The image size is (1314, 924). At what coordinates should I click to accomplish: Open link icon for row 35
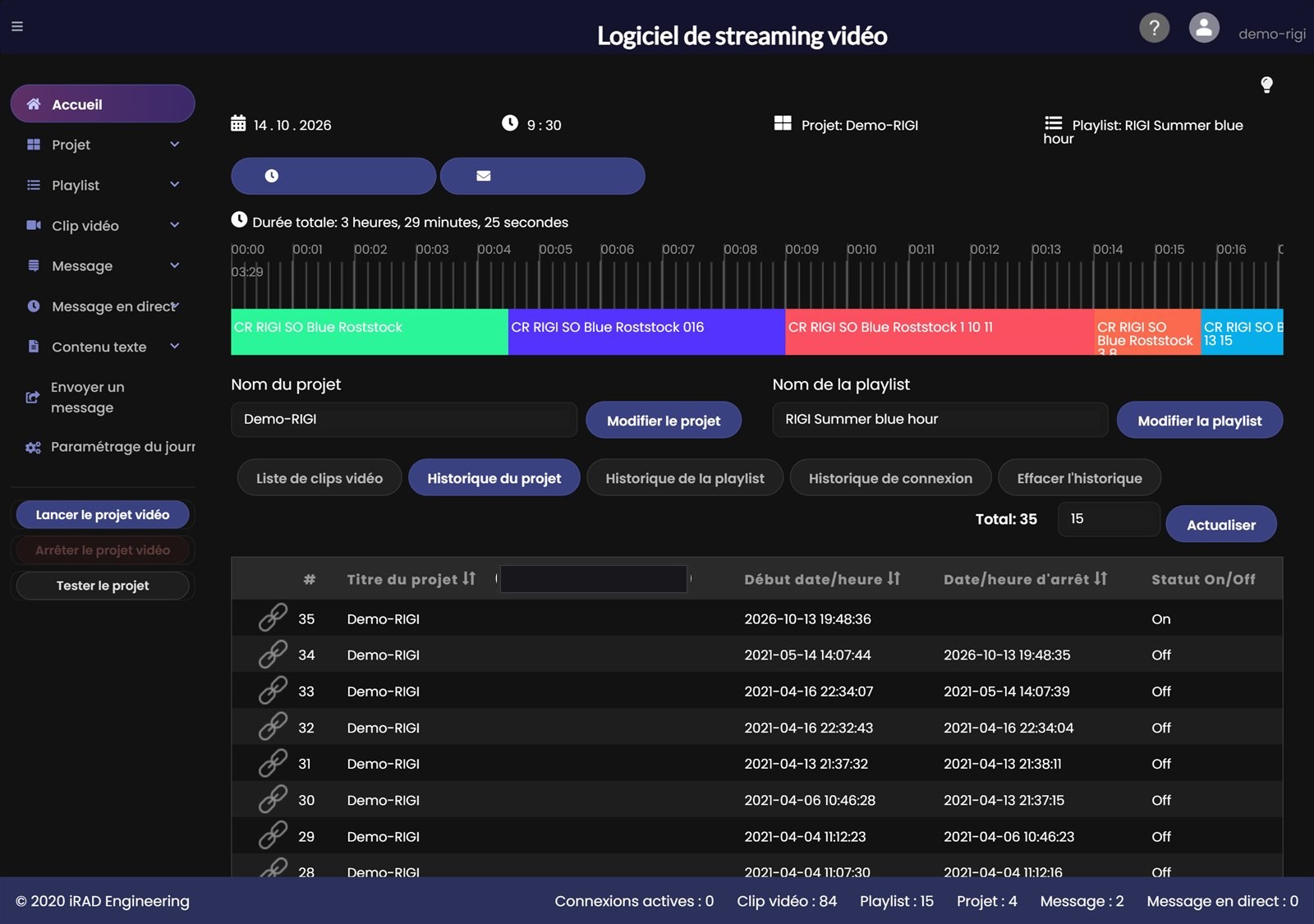(x=273, y=618)
